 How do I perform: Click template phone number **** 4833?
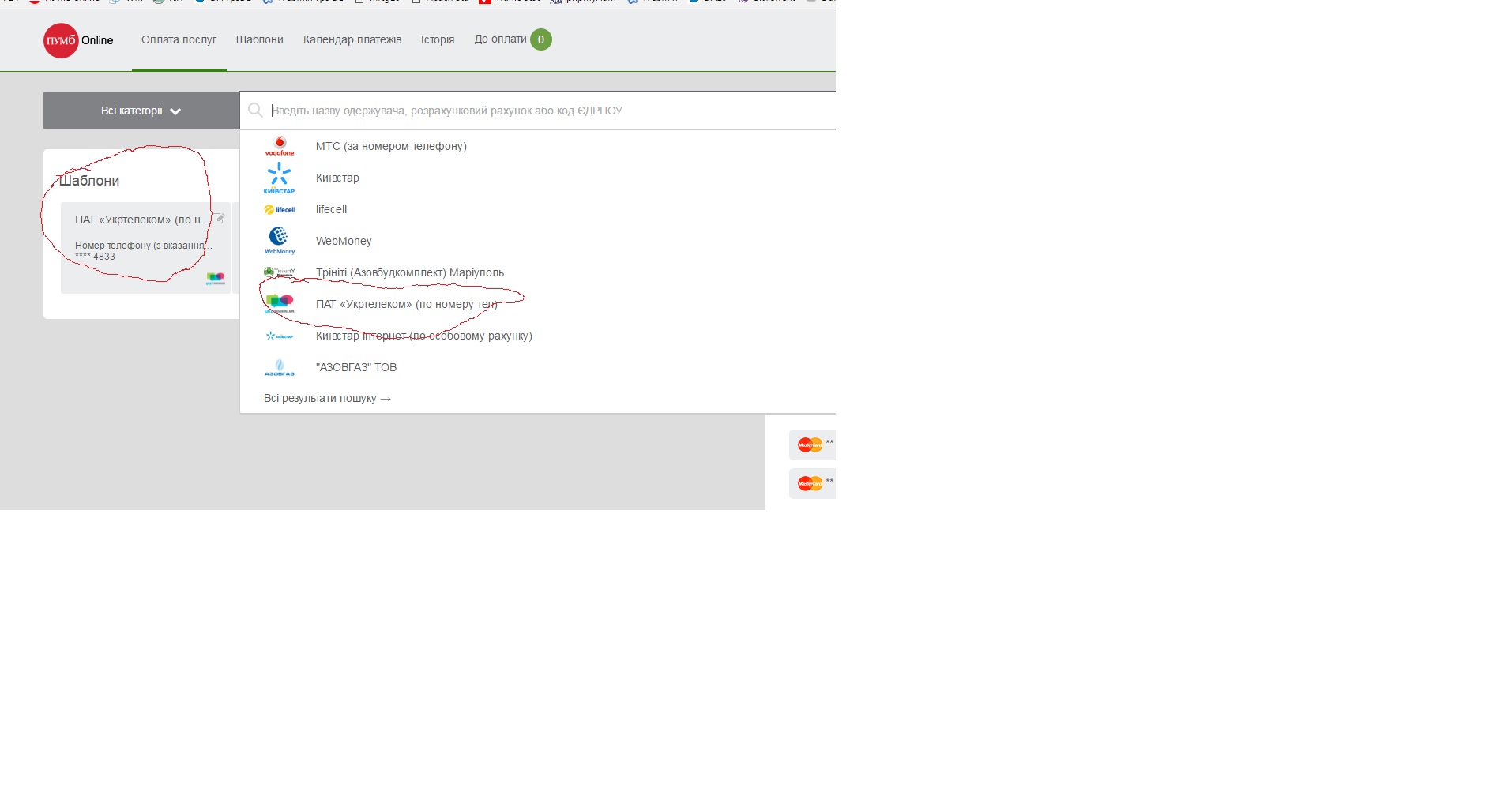[96, 257]
